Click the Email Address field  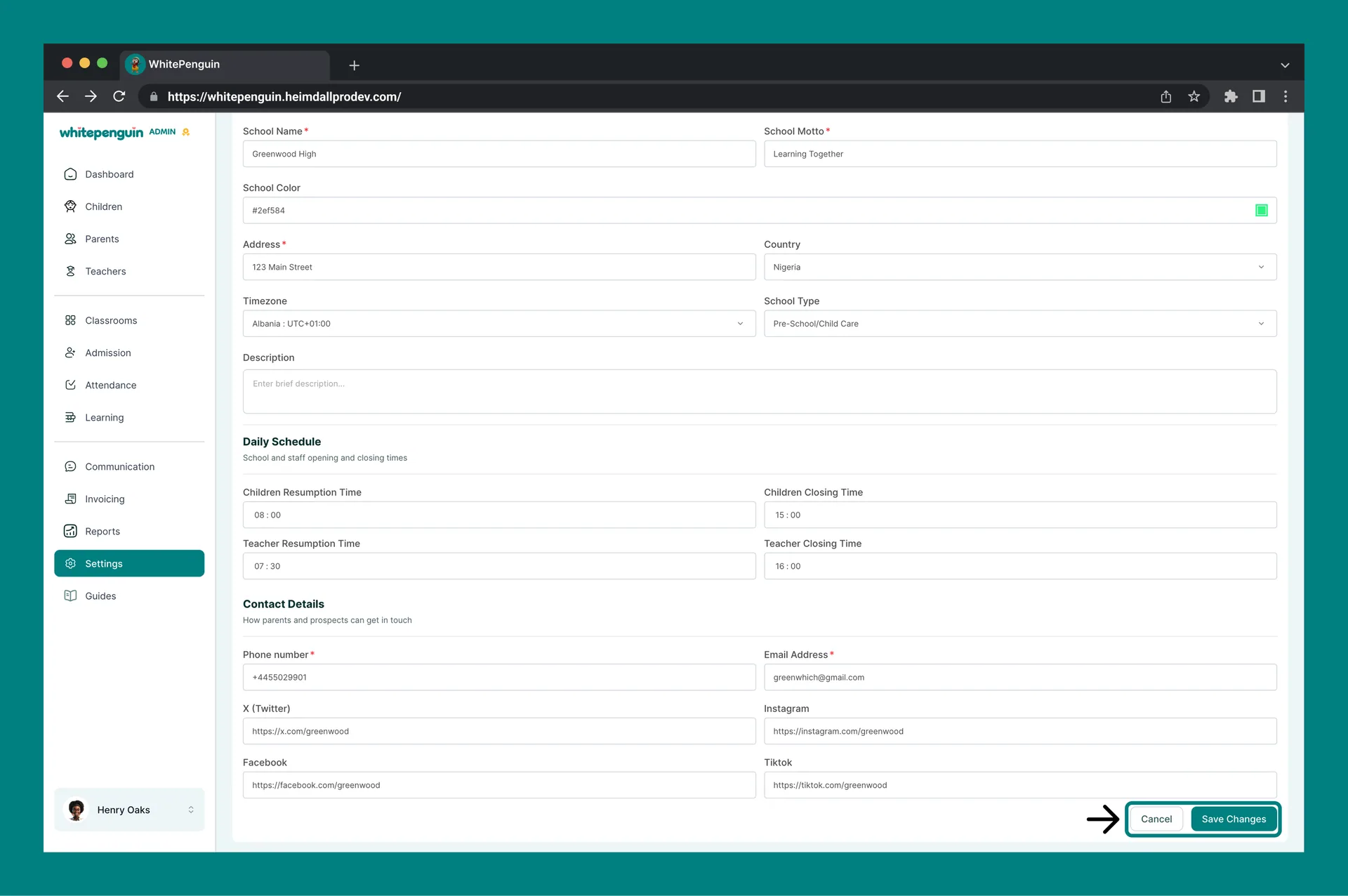click(x=1019, y=677)
